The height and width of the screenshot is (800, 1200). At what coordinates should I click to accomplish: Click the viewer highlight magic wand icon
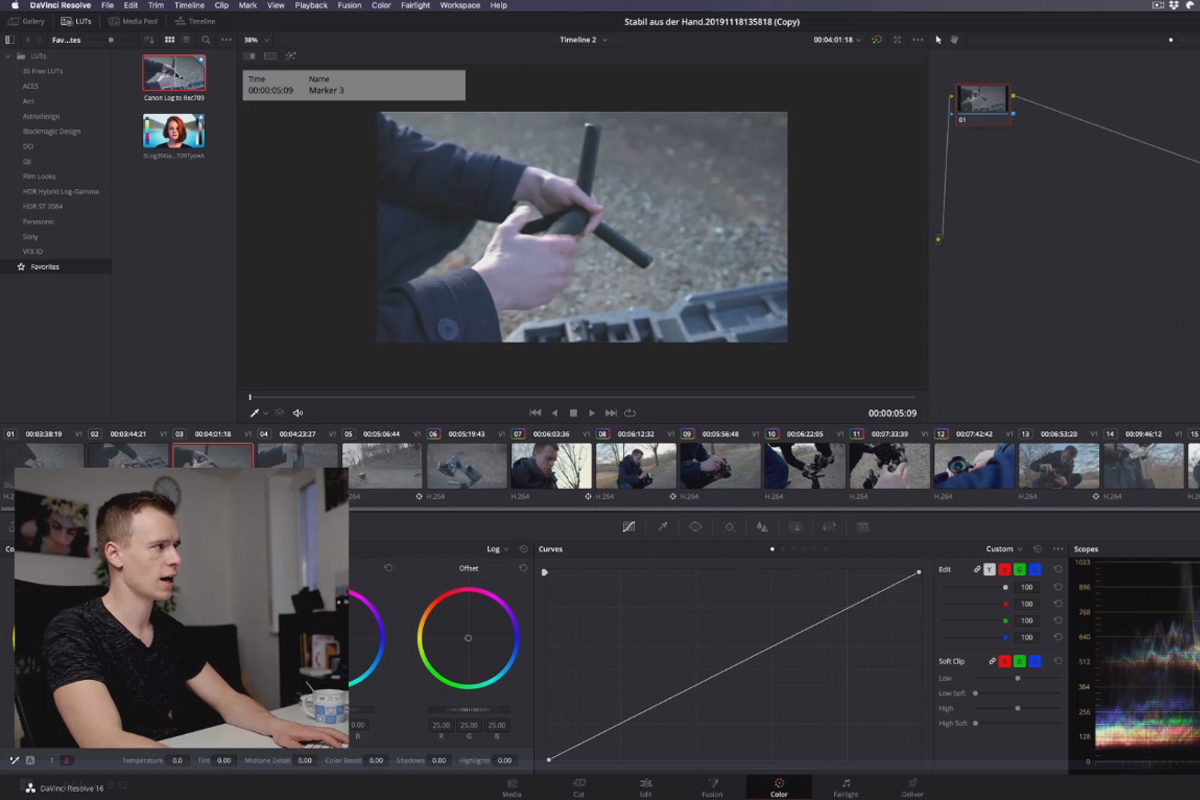pos(291,56)
